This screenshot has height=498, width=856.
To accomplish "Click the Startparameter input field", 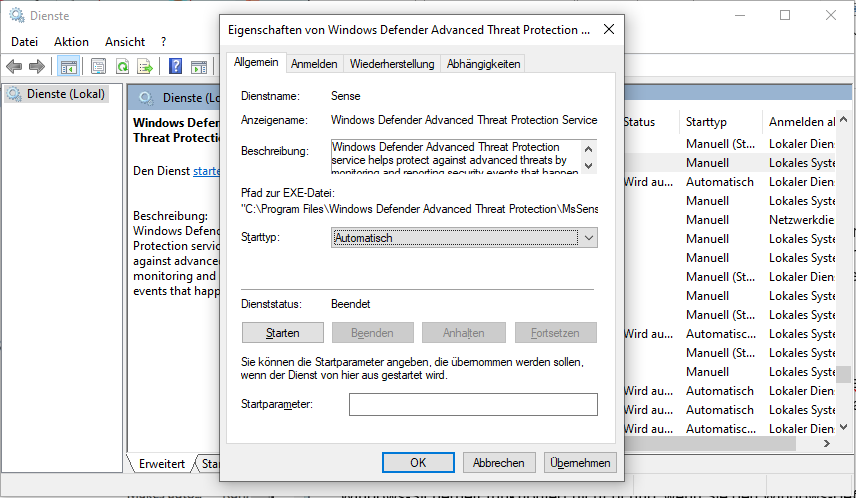I will (473, 405).
